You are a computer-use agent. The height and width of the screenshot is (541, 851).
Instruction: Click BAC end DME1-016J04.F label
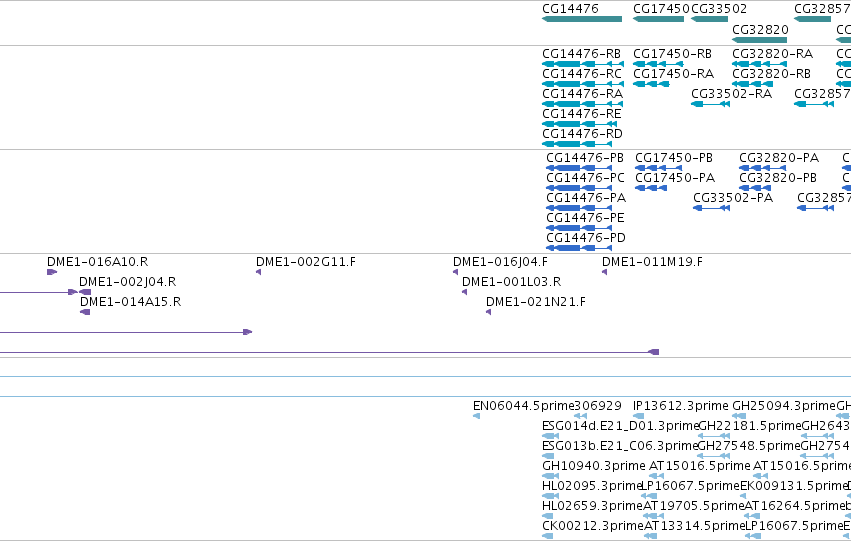tap(500, 262)
